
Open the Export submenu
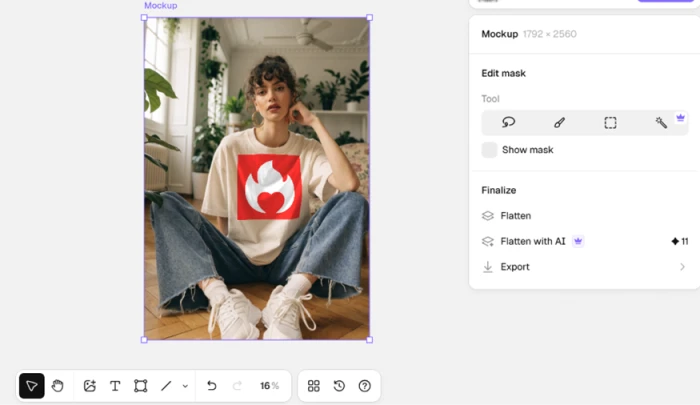583,267
